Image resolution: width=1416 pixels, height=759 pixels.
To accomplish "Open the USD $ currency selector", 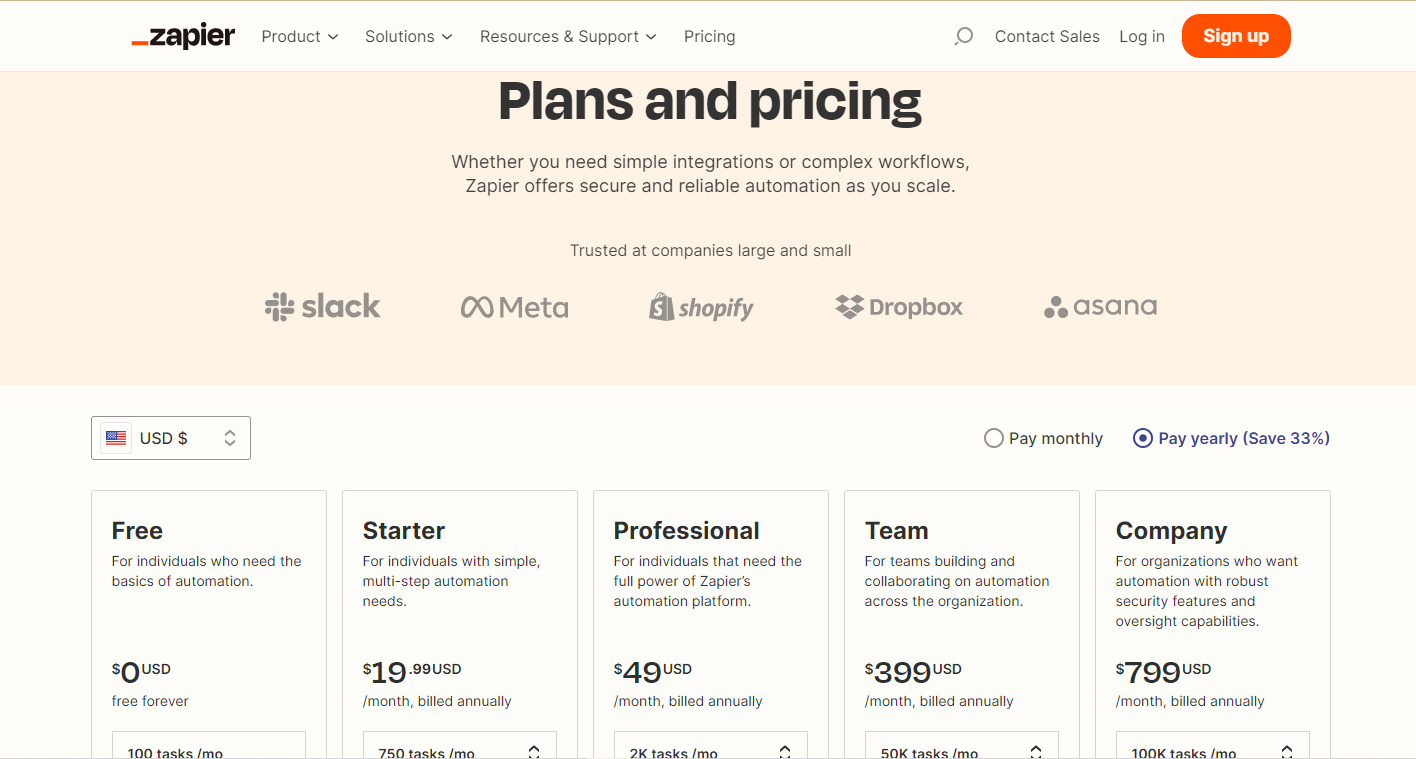I will coord(171,438).
